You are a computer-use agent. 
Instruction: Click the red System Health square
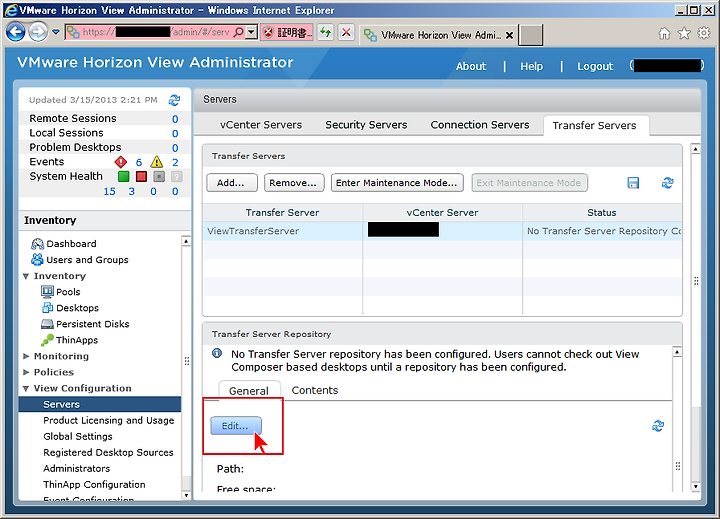click(141, 176)
